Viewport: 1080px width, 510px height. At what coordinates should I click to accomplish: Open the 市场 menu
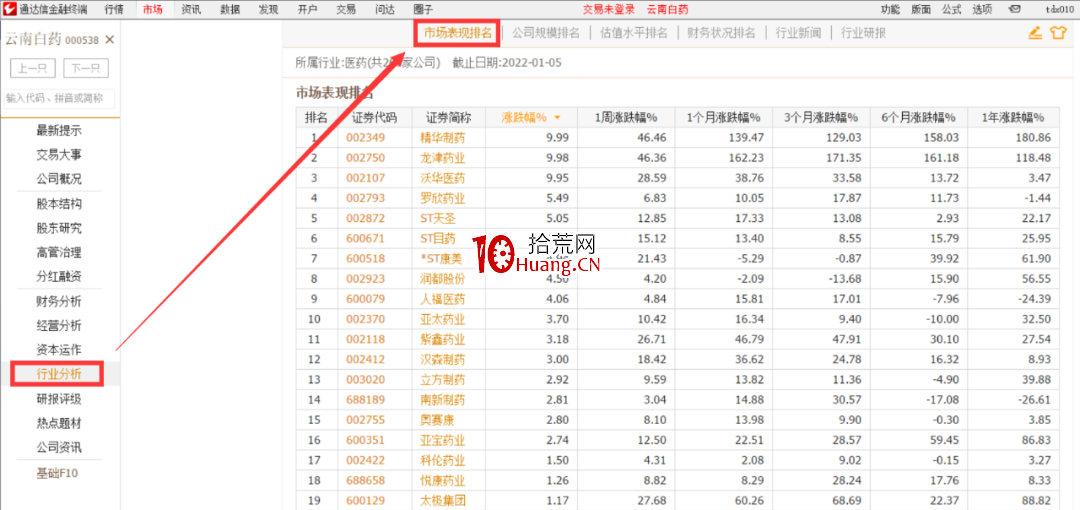(153, 9)
